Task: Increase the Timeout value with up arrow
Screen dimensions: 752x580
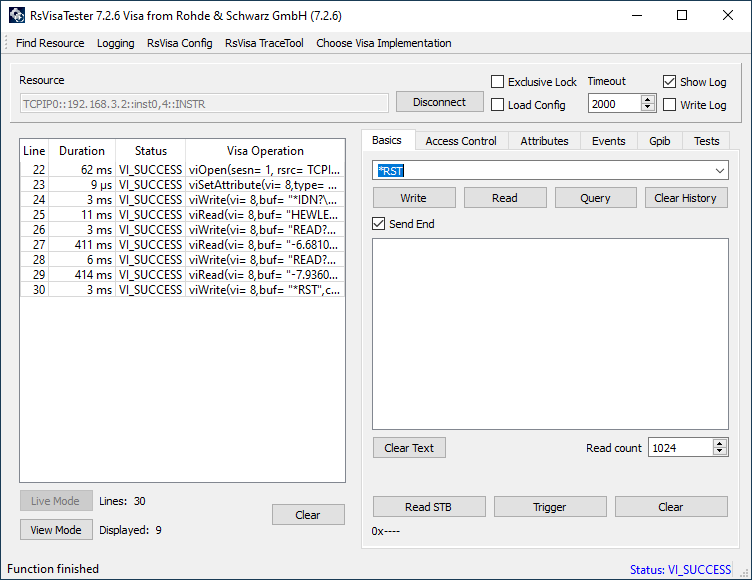Action: (x=648, y=100)
